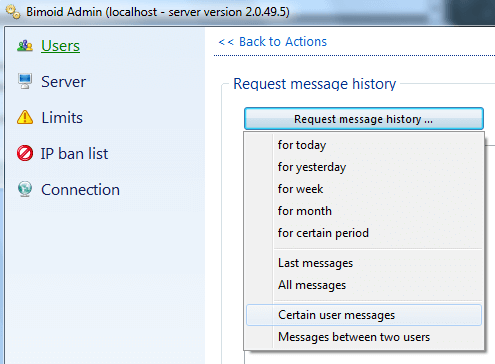This screenshot has height=364, width=495.
Task: Click the Bimoid Admin window title text
Action: click(158, 12)
